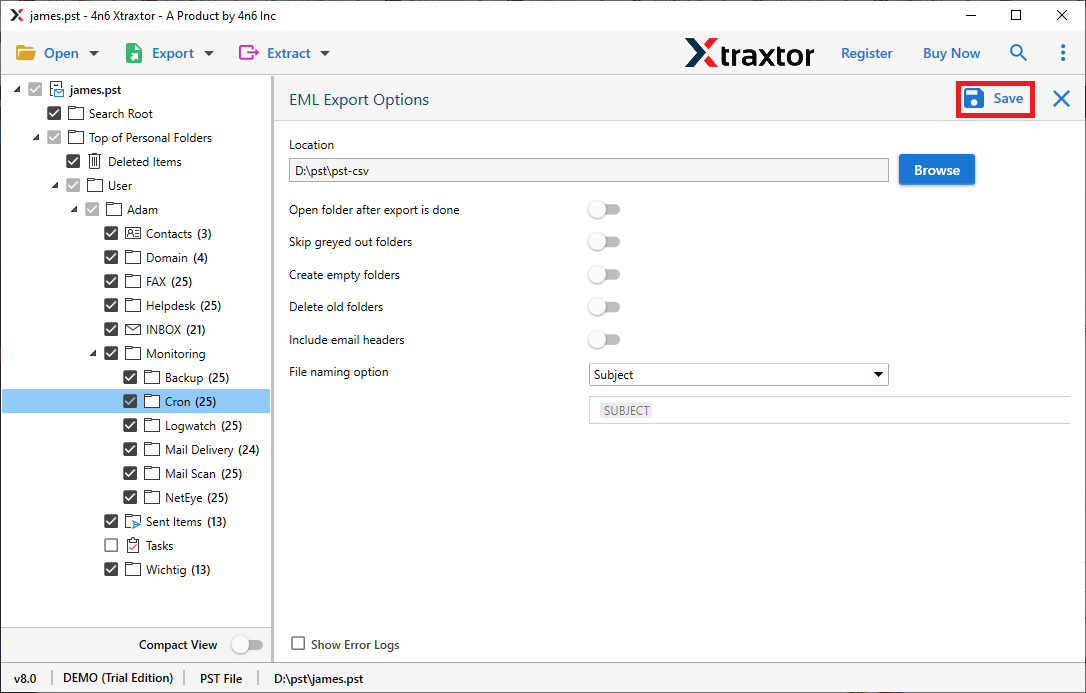
Task: Open the Extract menu
Action: [284, 53]
